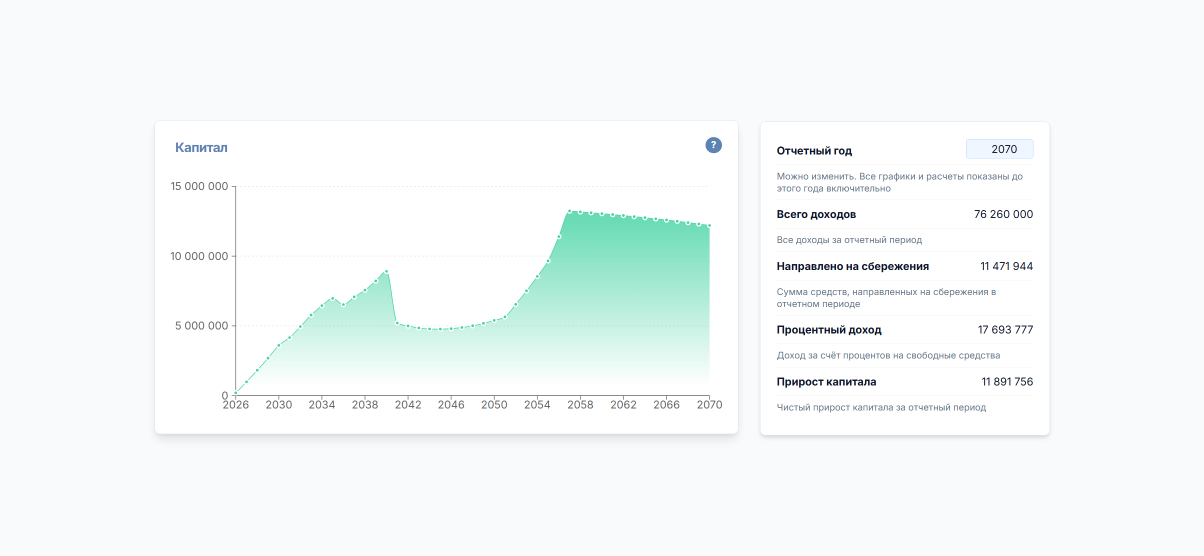Viewport: 1204px width, 556px height.
Task: Click the interest income value 17 693 777
Action: click(x=1005, y=329)
